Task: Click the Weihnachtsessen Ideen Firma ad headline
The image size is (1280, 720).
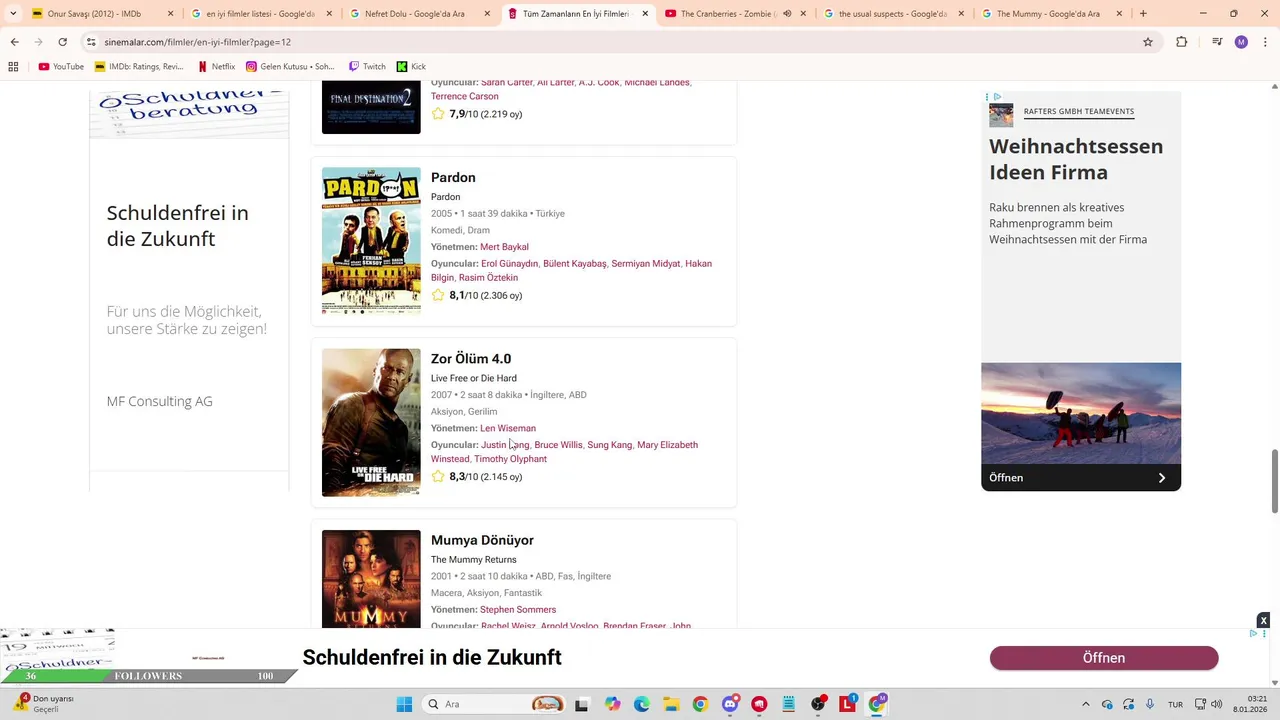Action: click(x=1076, y=159)
